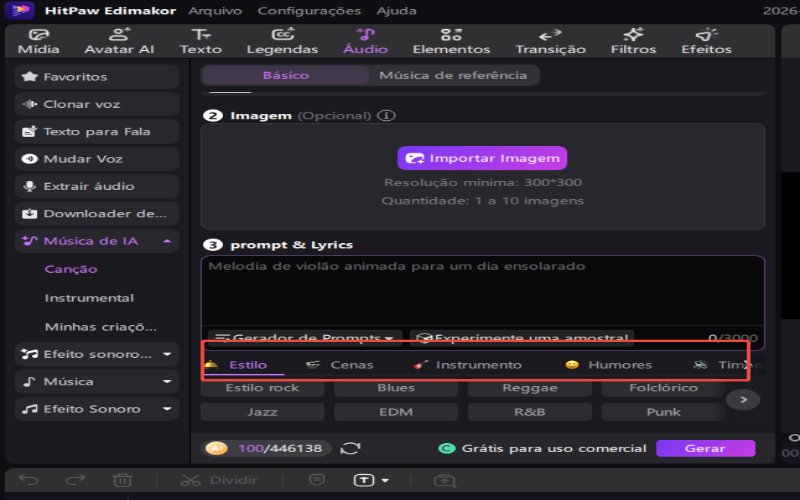Open Favoritos in the sidebar
This screenshot has height=500, width=800.
click(97, 77)
